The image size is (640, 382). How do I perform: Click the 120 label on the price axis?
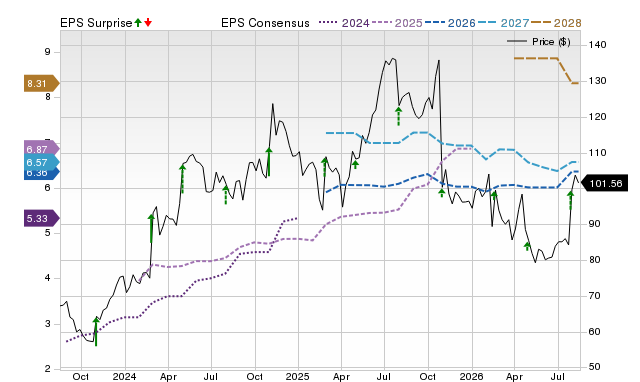(598, 117)
